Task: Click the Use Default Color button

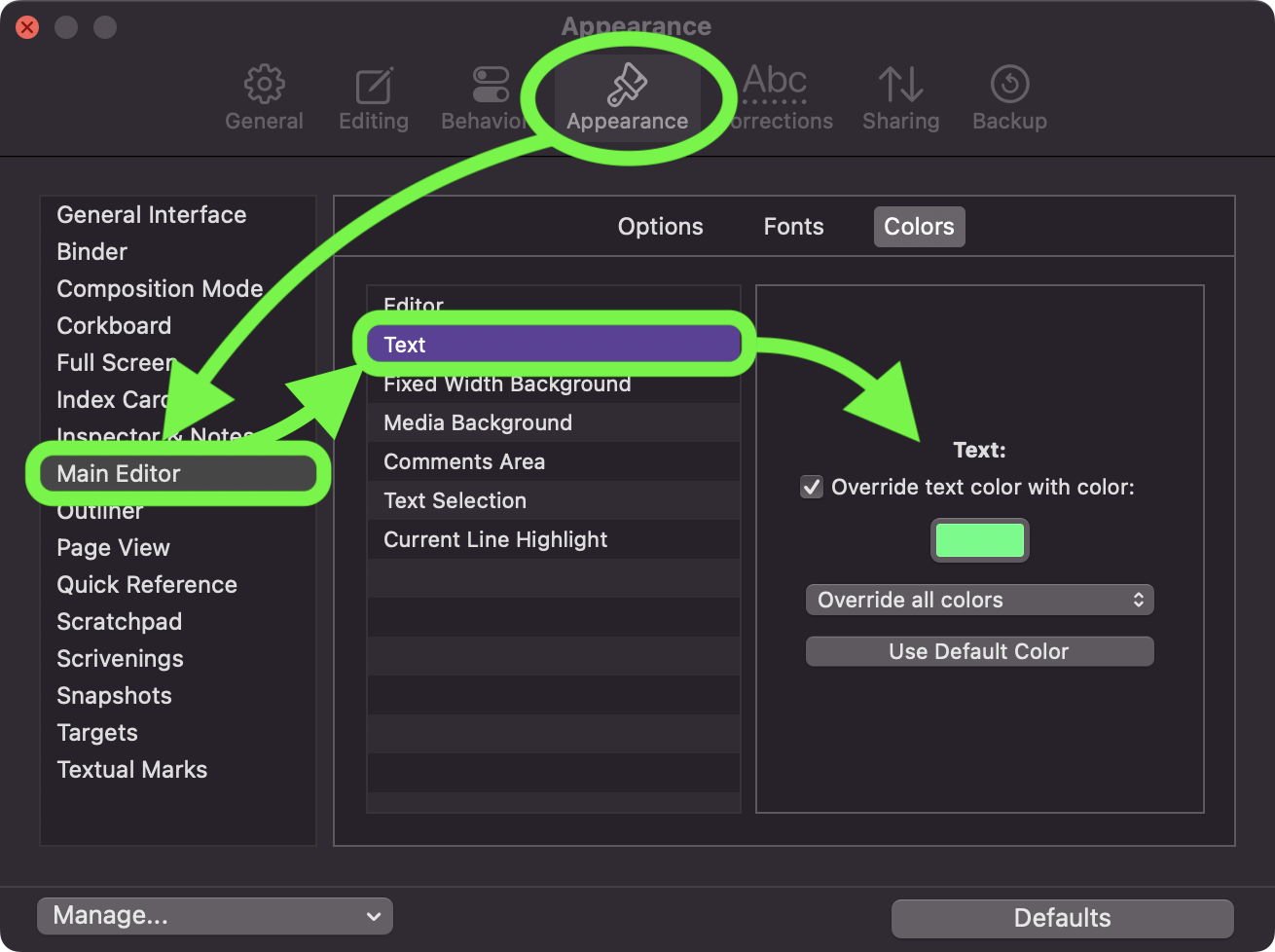Action: tap(979, 651)
